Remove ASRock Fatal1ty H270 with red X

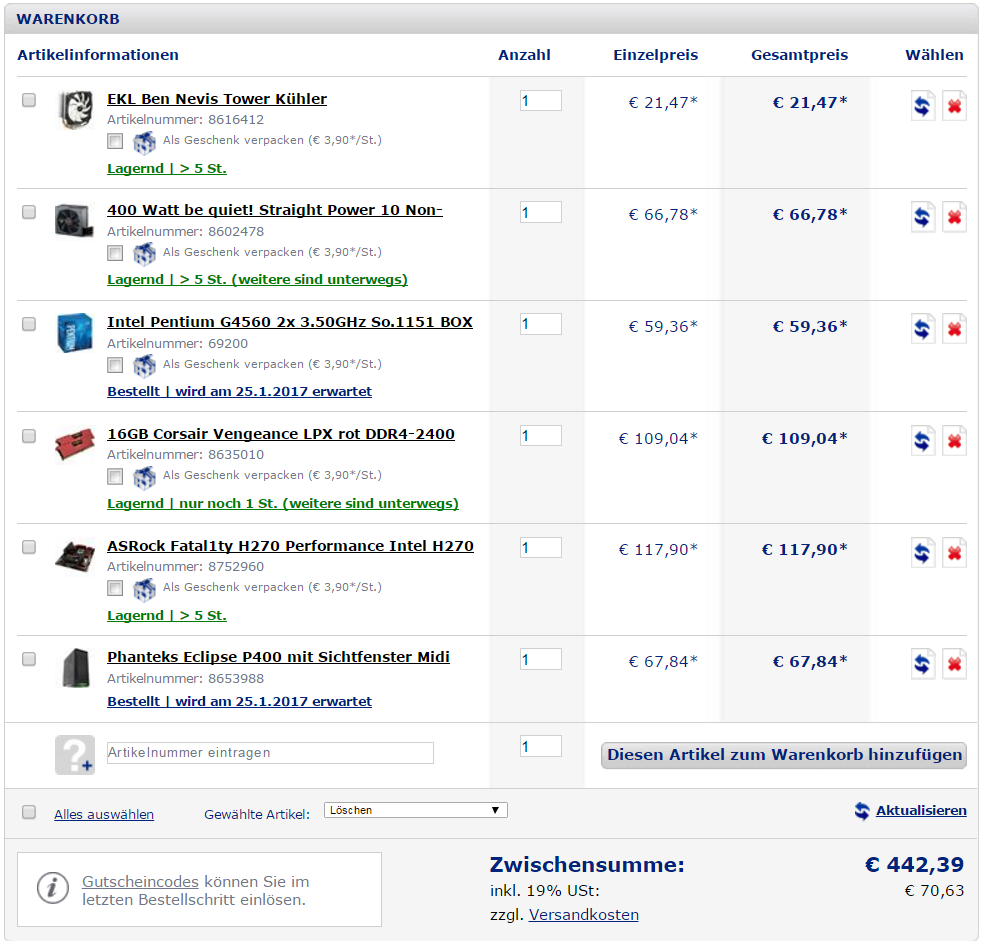[954, 553]
